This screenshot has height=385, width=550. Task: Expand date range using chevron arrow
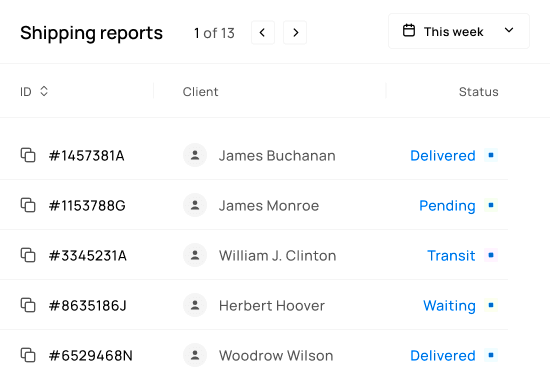pos(509,31)
